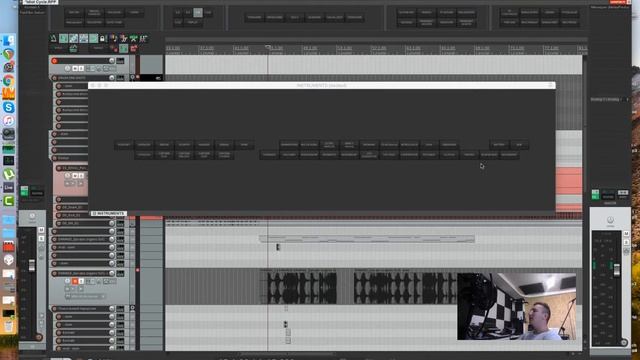Open the Desktop 2 display dropdown in right panel
This screenshot has height=360, width=640.
click(609, 99)
